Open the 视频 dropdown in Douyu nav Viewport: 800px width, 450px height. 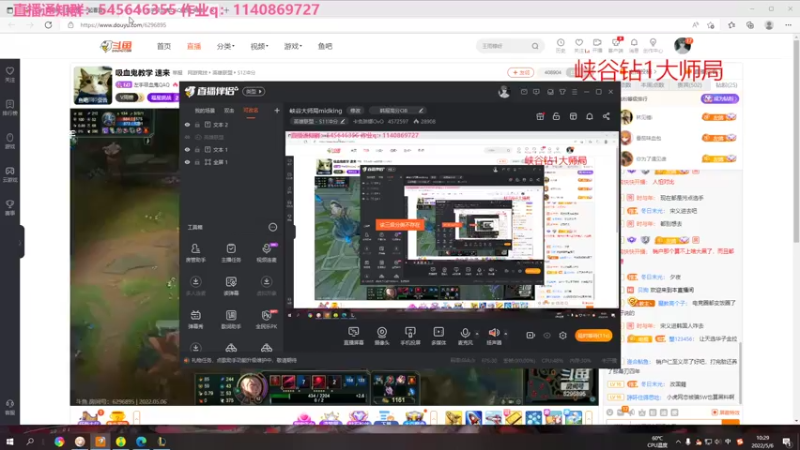coord(259,46)
